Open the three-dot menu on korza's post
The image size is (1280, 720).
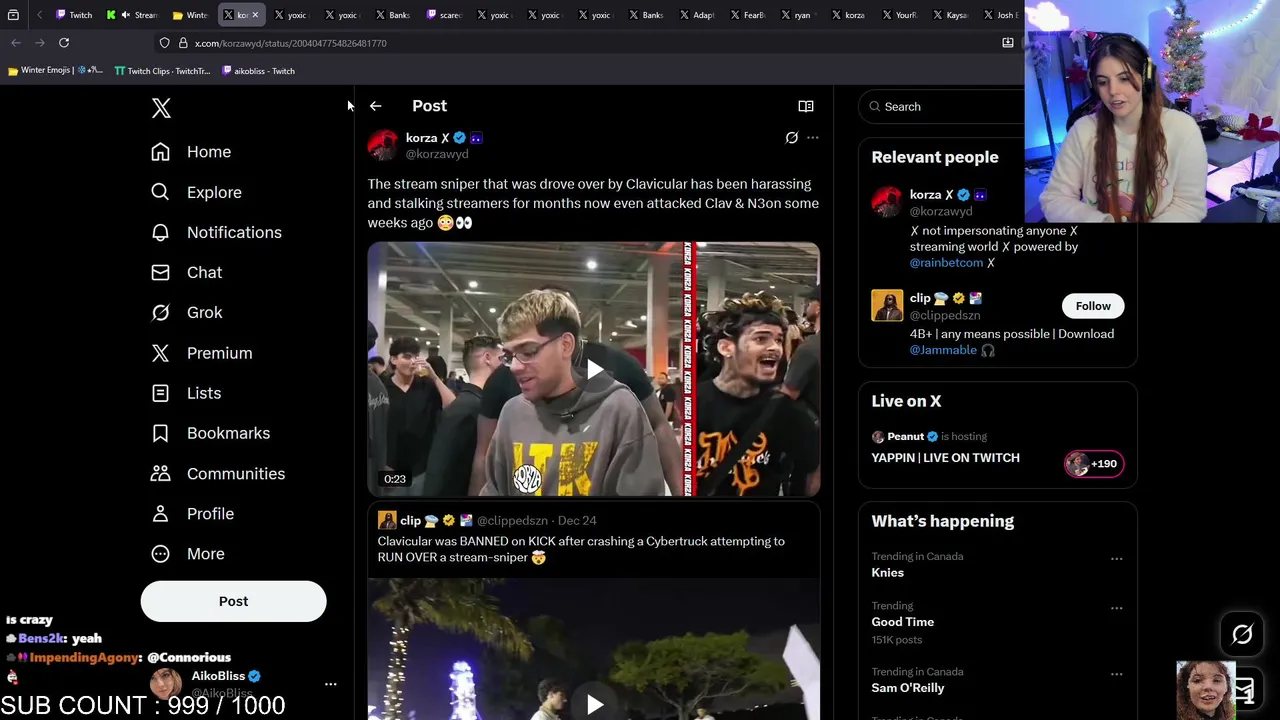[x=812, y=138]
